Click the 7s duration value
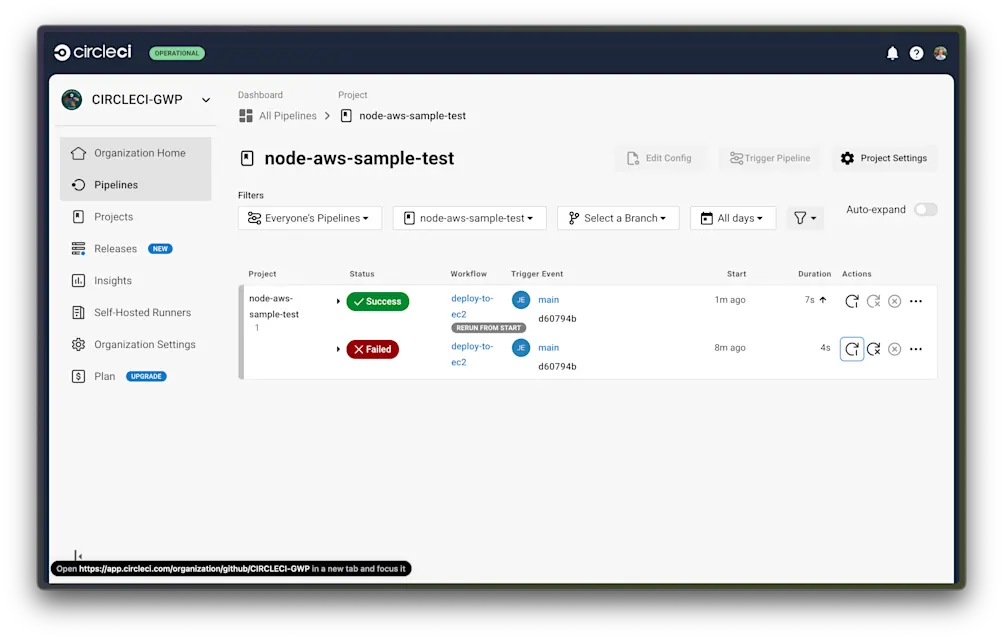1003x639 pixels. tap(809, 299)
